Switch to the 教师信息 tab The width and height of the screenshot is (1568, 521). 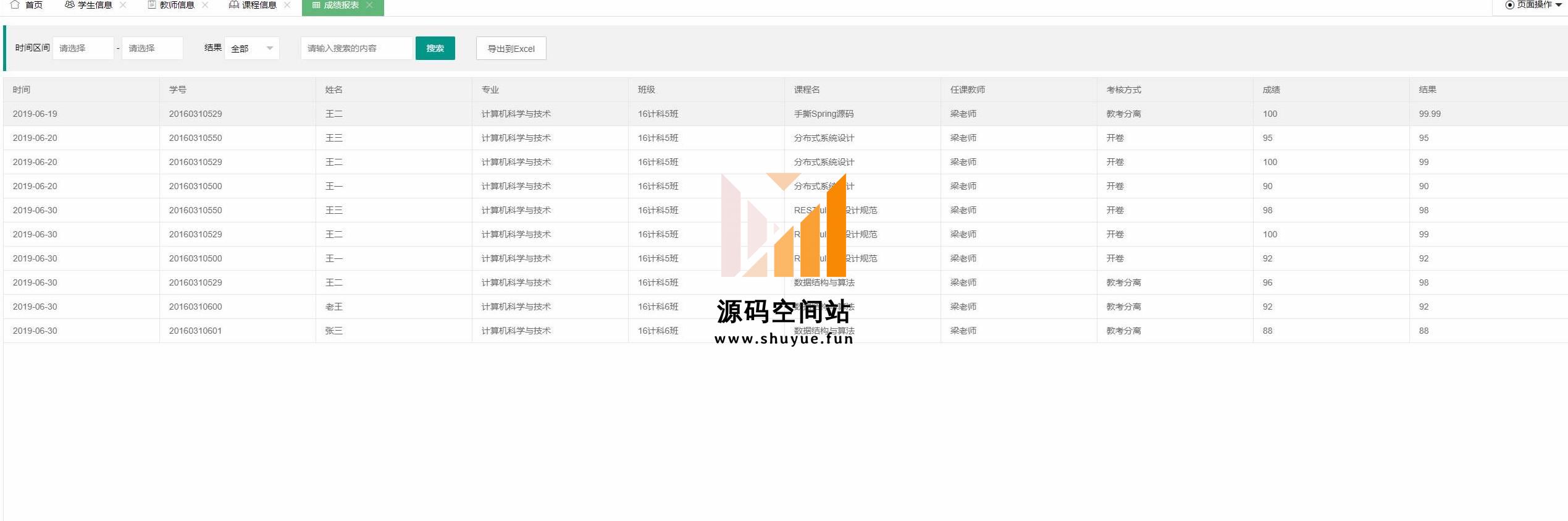(177, 5)
